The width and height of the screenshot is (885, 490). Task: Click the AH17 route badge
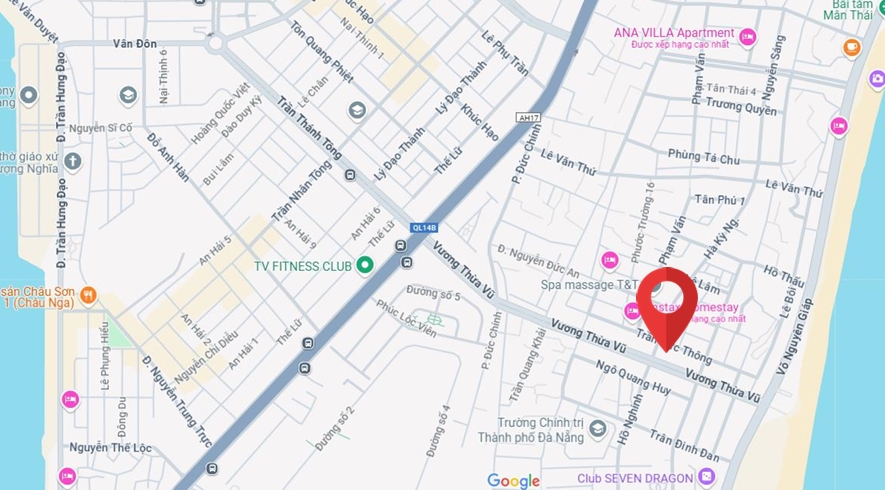coord(528,117)
